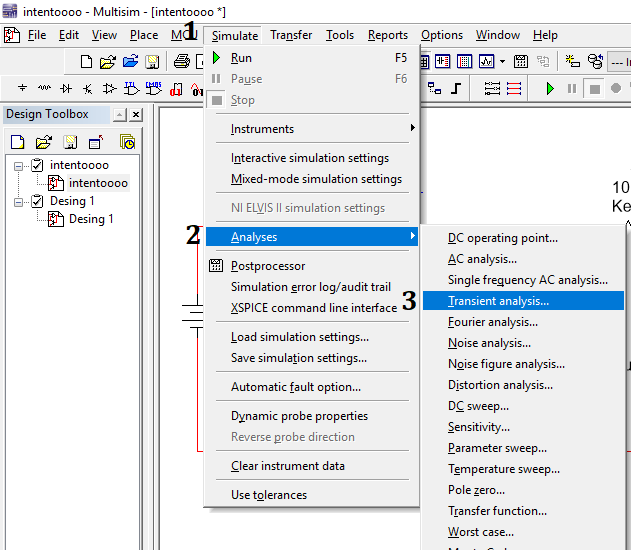Open Postprocessor from the Simulate menu
This screenshot has height=550, width=631.
(312, 266)
